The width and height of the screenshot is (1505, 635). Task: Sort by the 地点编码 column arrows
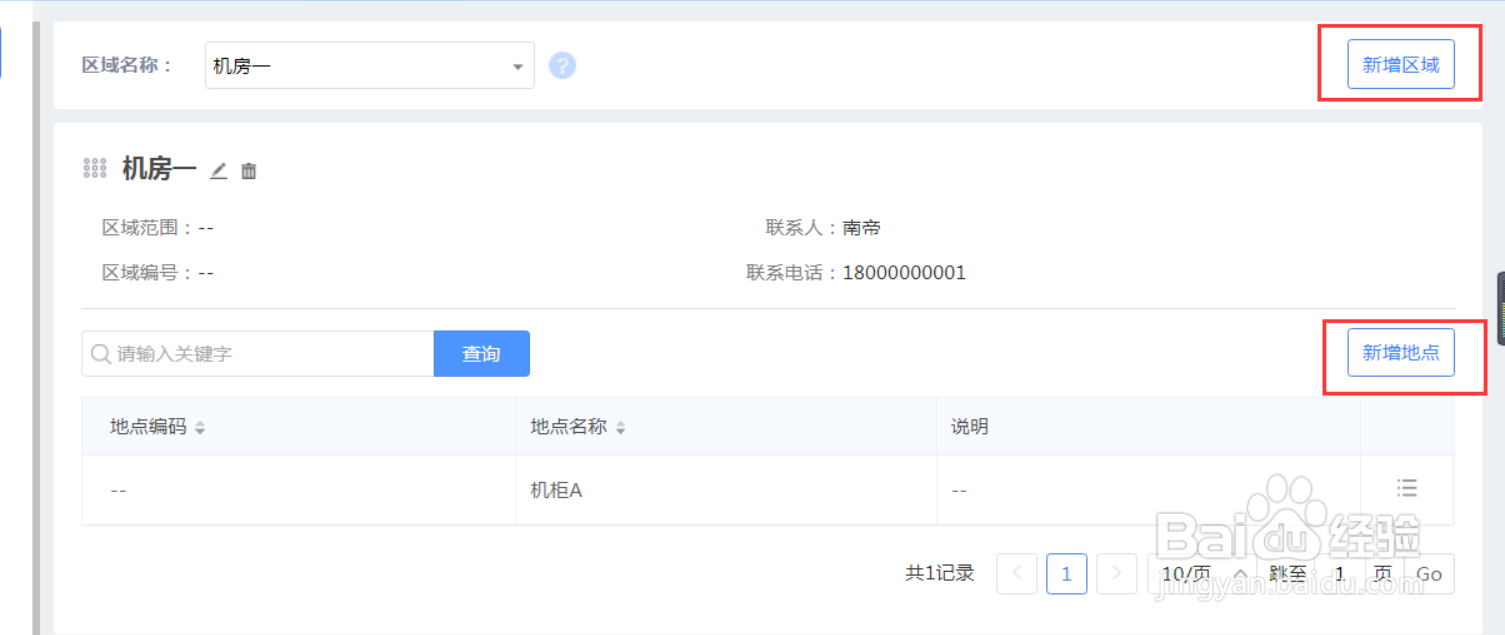pyautogui.click(x=200, y=428)
